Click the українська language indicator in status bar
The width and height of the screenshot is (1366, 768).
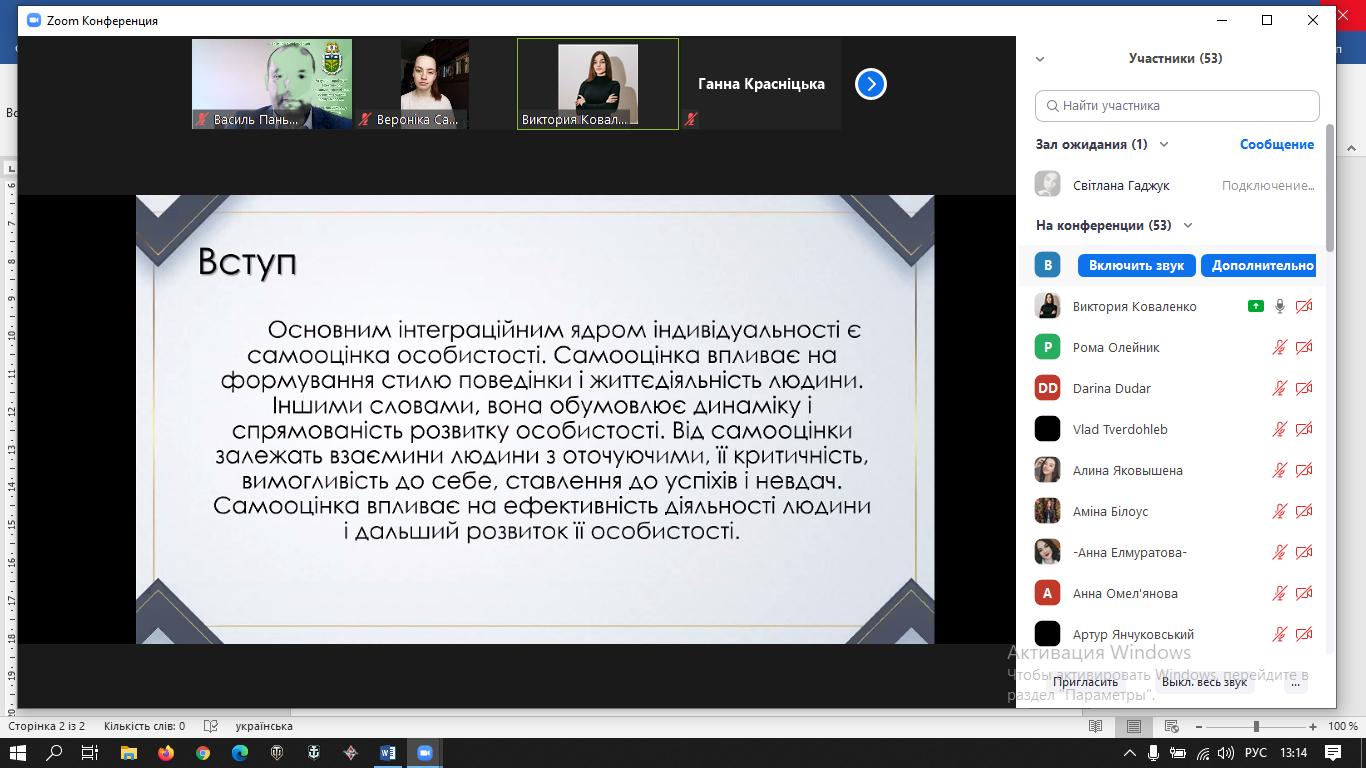263,726
